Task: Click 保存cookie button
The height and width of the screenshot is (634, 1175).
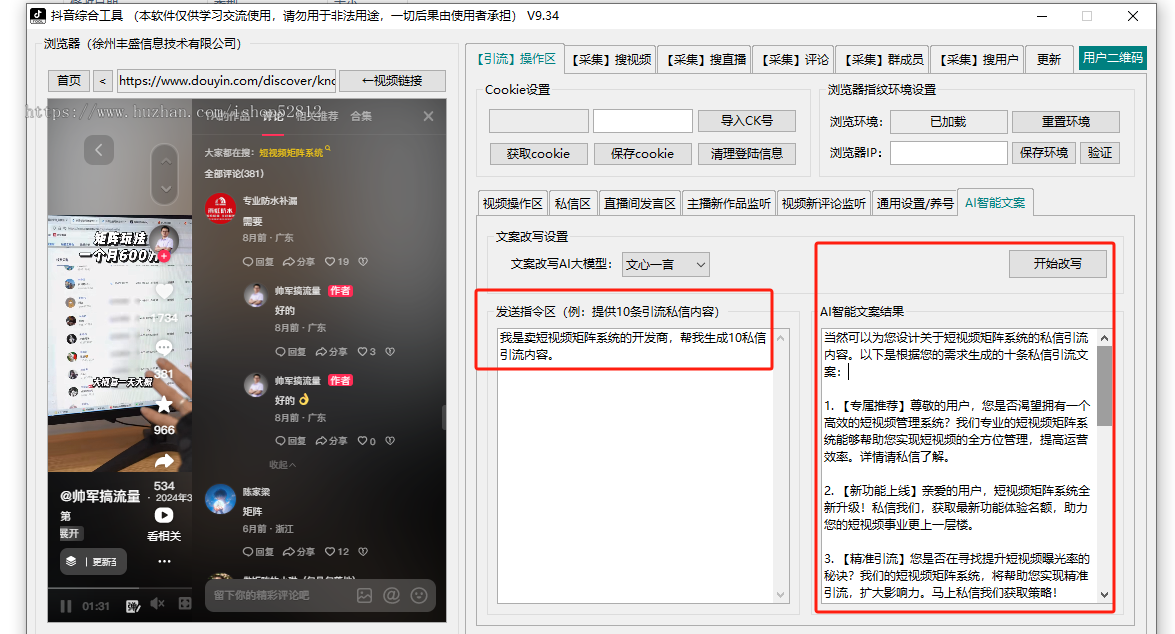Action: (642, 154)
